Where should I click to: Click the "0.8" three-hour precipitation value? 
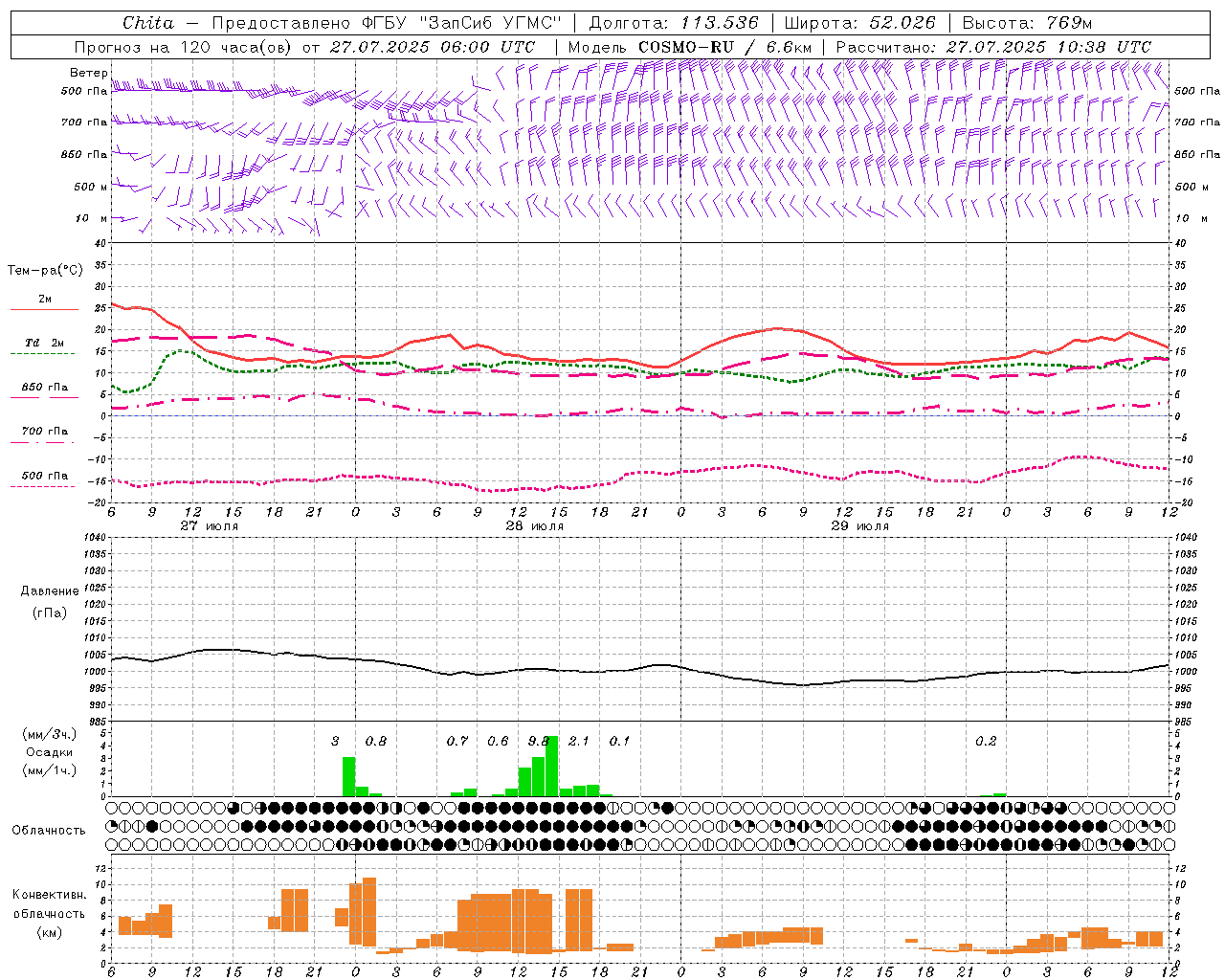[376, 741]
